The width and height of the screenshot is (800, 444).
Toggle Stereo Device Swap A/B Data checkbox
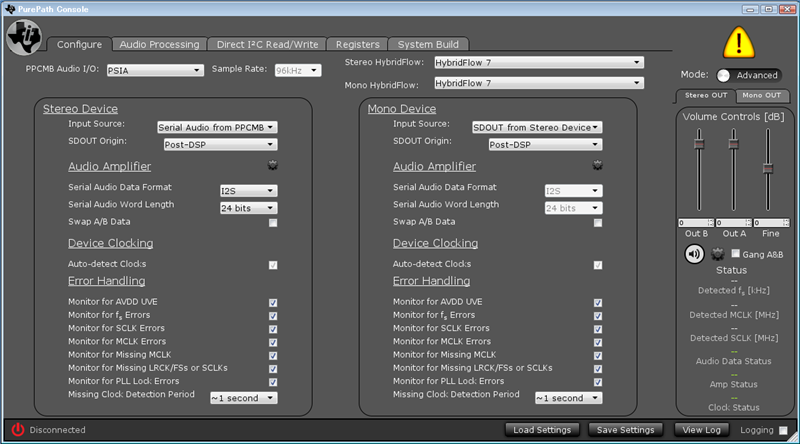(273, 223)
